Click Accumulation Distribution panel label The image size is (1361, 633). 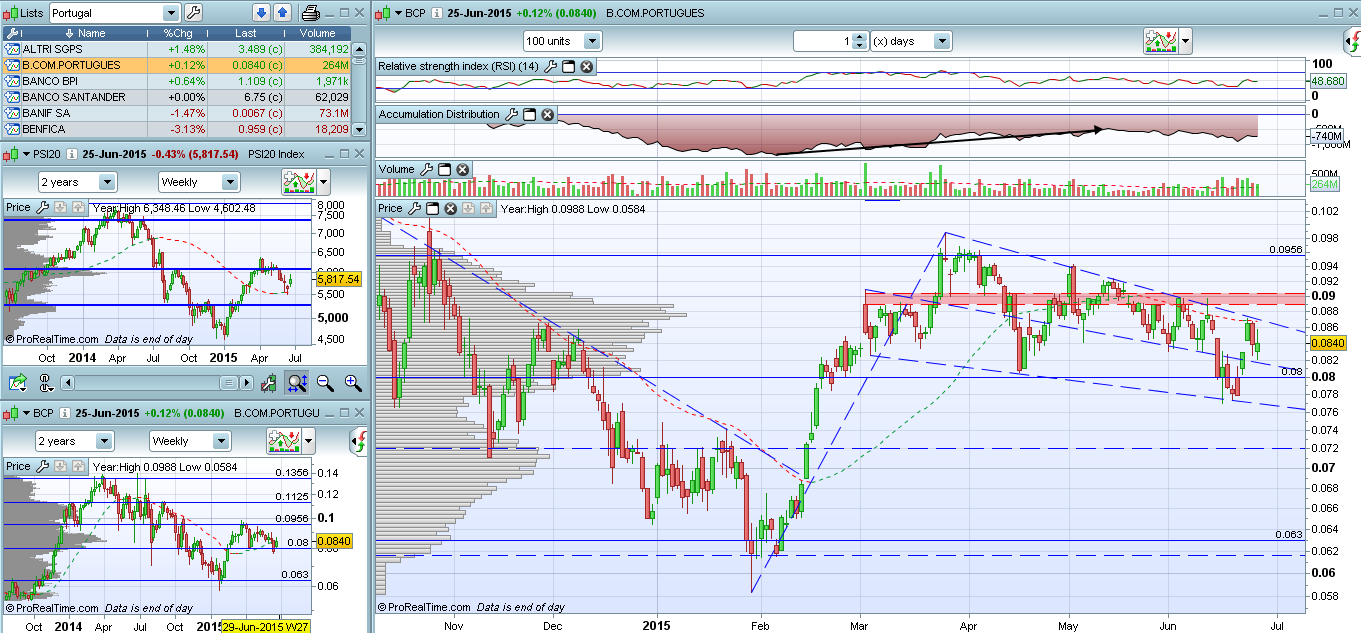coord(439,115)
